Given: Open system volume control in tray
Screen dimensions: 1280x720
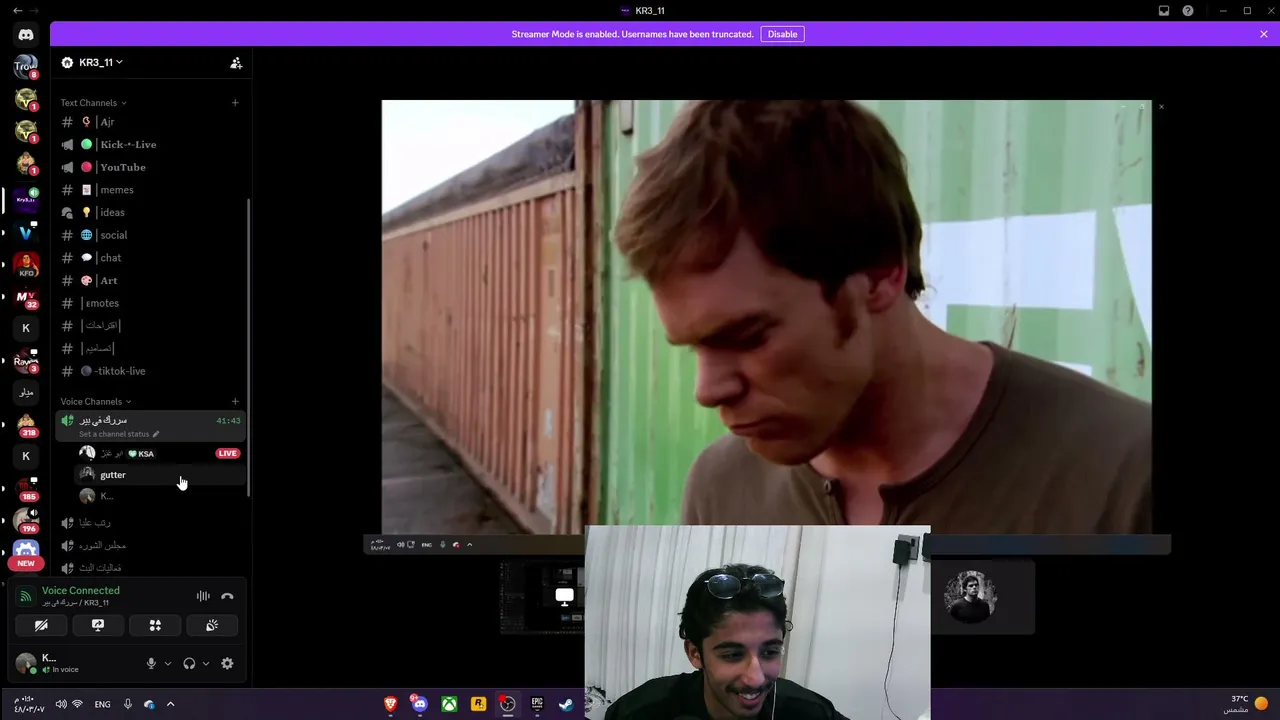Looking at the screenshot, I should pos(61,704).
